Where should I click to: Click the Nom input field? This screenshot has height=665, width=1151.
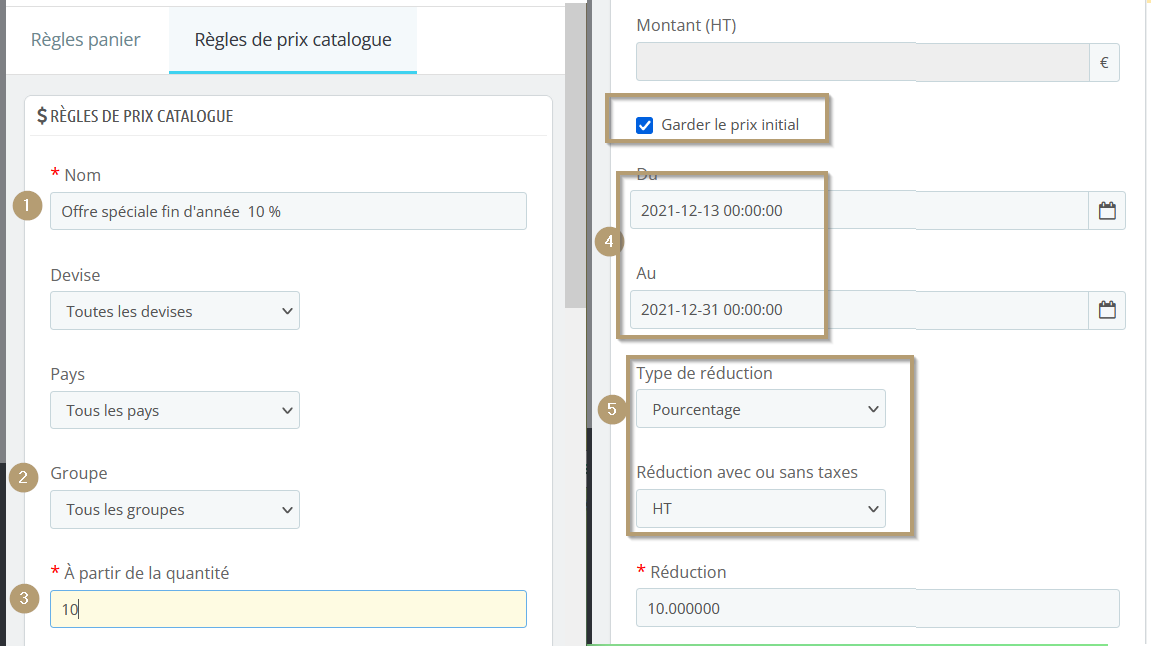pos(288,211)
